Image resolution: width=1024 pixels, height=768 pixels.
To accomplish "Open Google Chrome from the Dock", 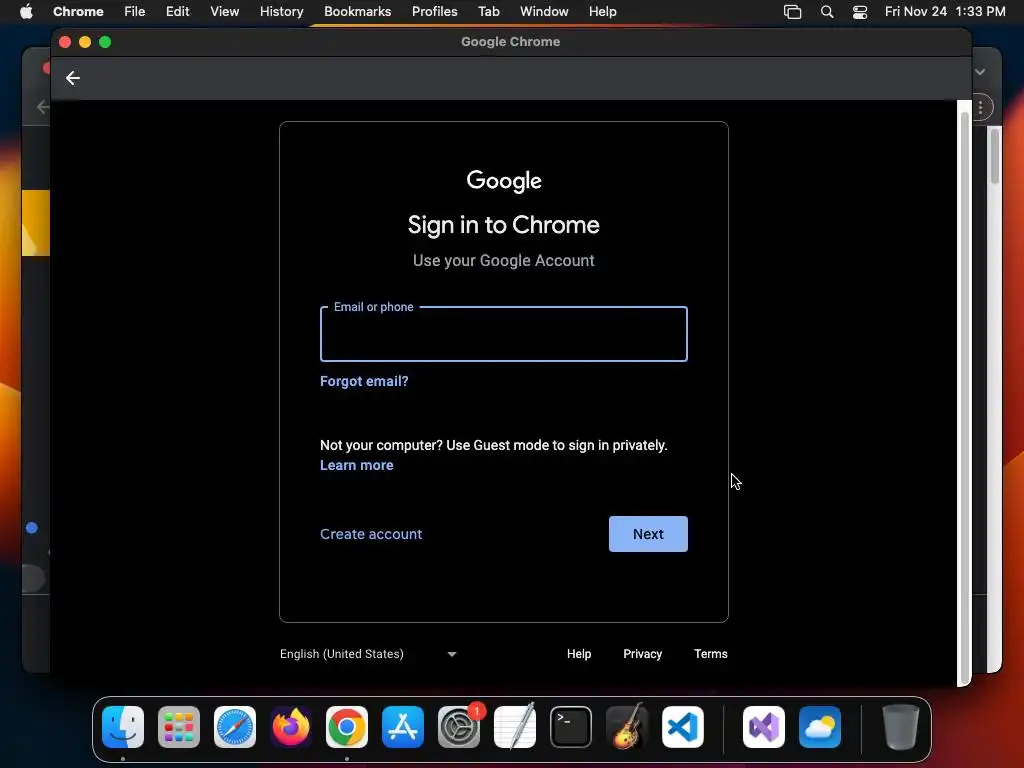I will (347, 727).
